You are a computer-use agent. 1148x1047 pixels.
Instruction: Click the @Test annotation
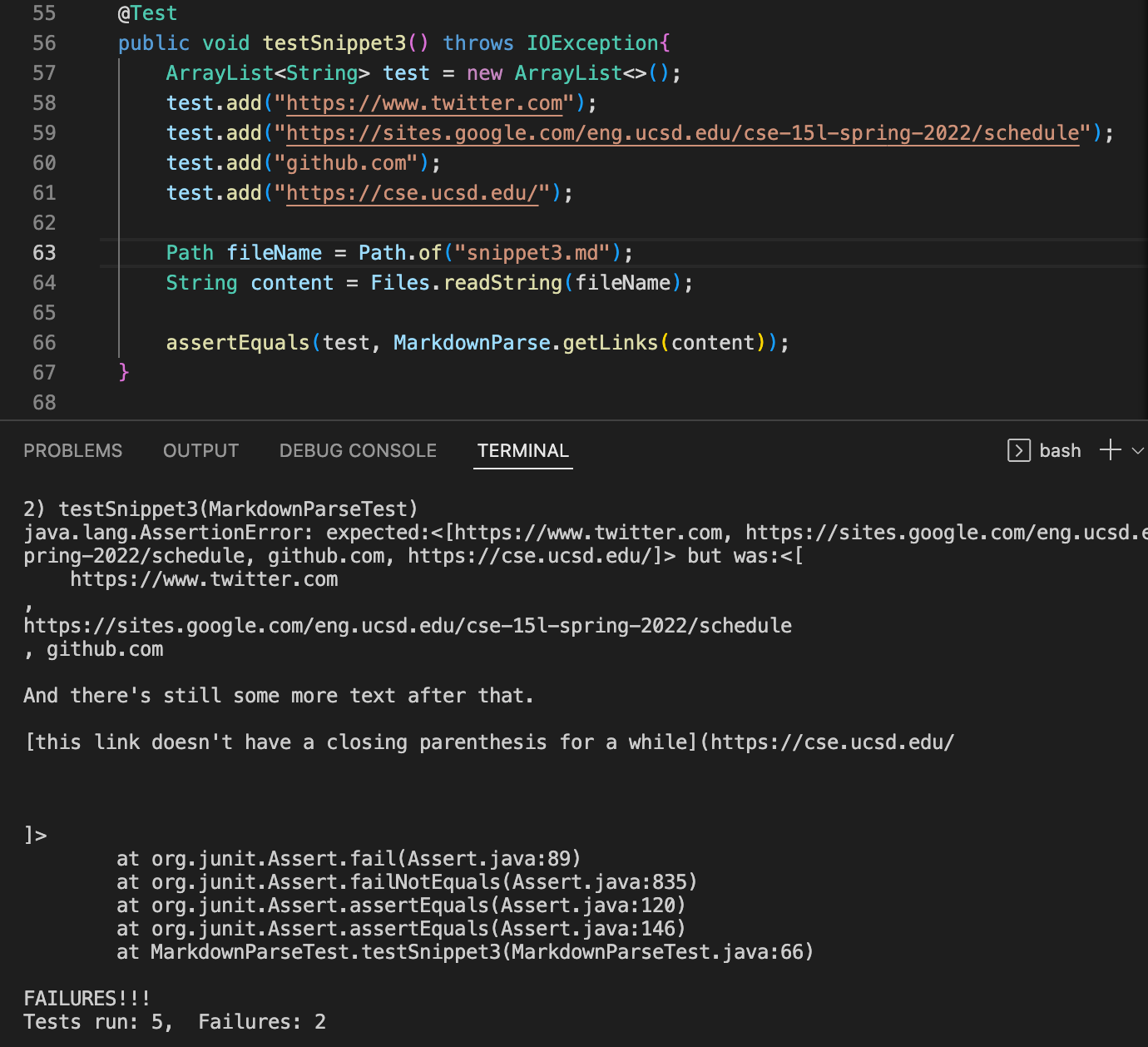pyautogui.click(x=147, y=13)
